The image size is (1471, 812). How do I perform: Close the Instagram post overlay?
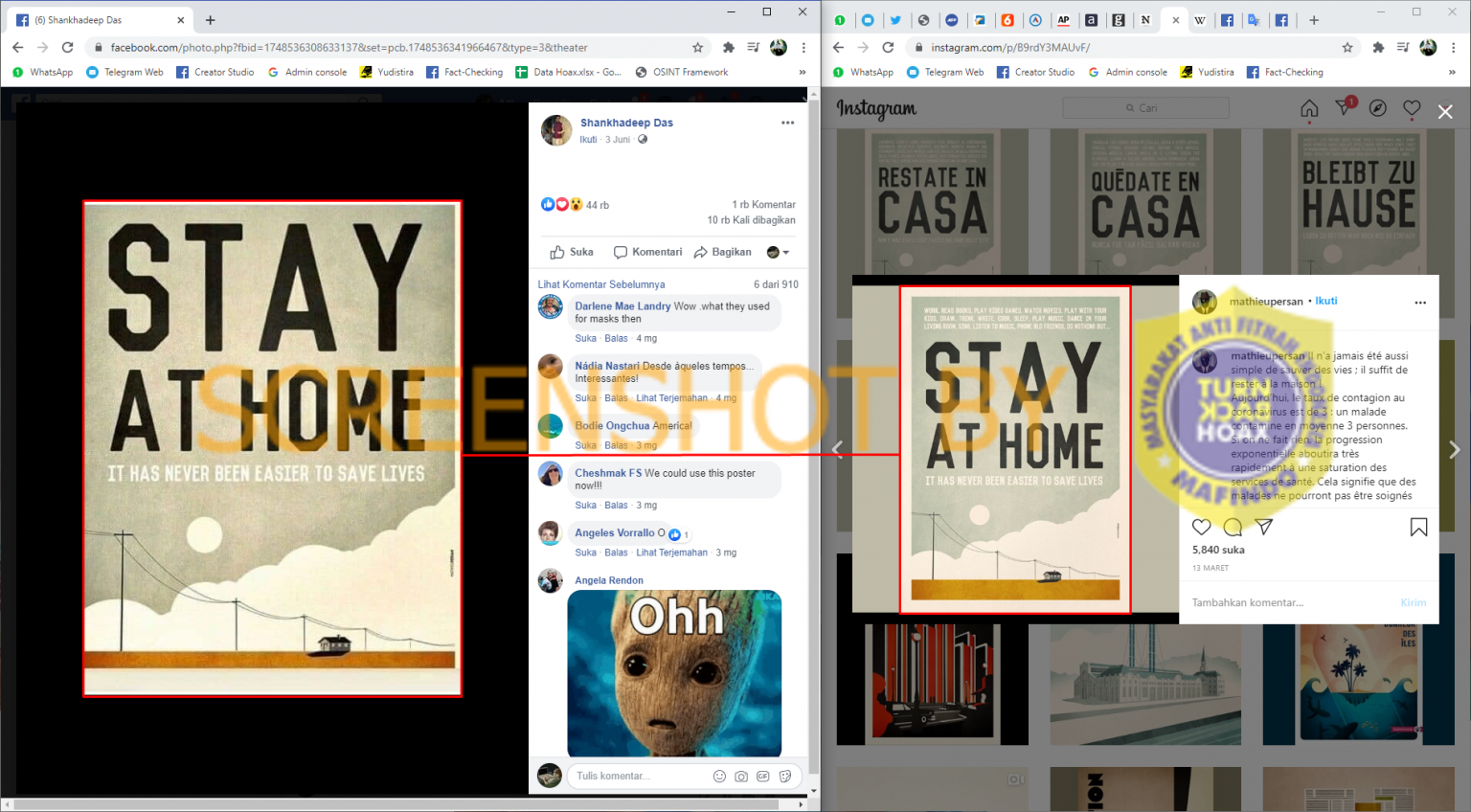pyautogui.click(x=1445, y=112)
